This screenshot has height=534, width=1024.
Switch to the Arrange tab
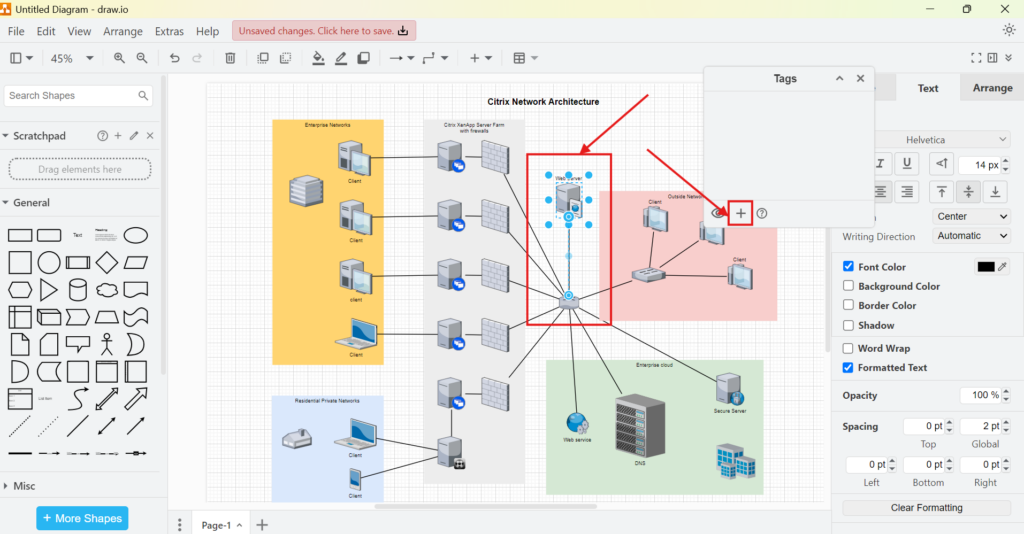(x=992, y=88)
